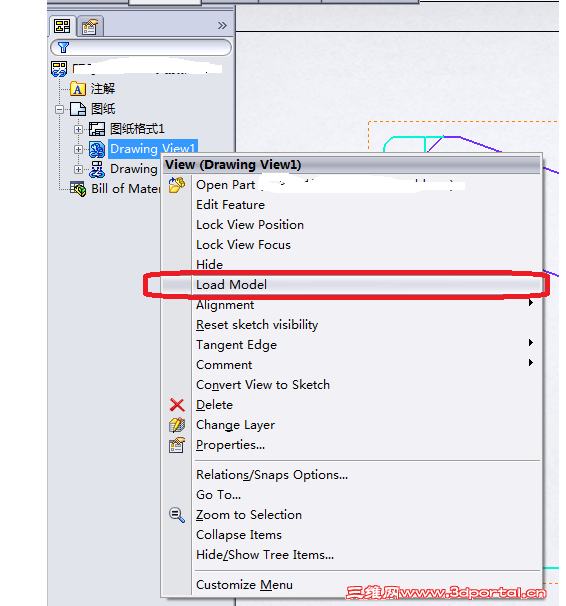Select the 注解 annotations folder icon
The image size is (566, 606).
[78, 89]
